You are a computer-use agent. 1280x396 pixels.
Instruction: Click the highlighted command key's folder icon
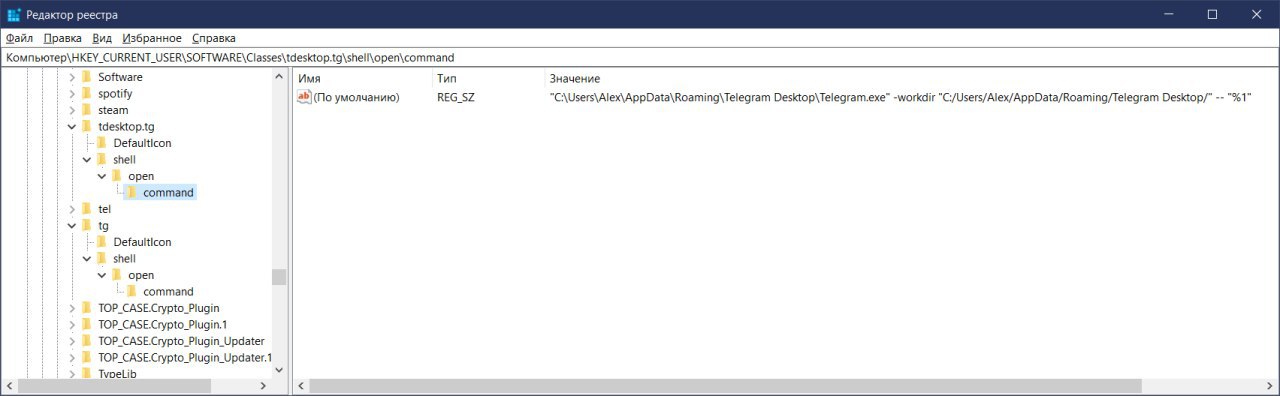tap(132, 192)
